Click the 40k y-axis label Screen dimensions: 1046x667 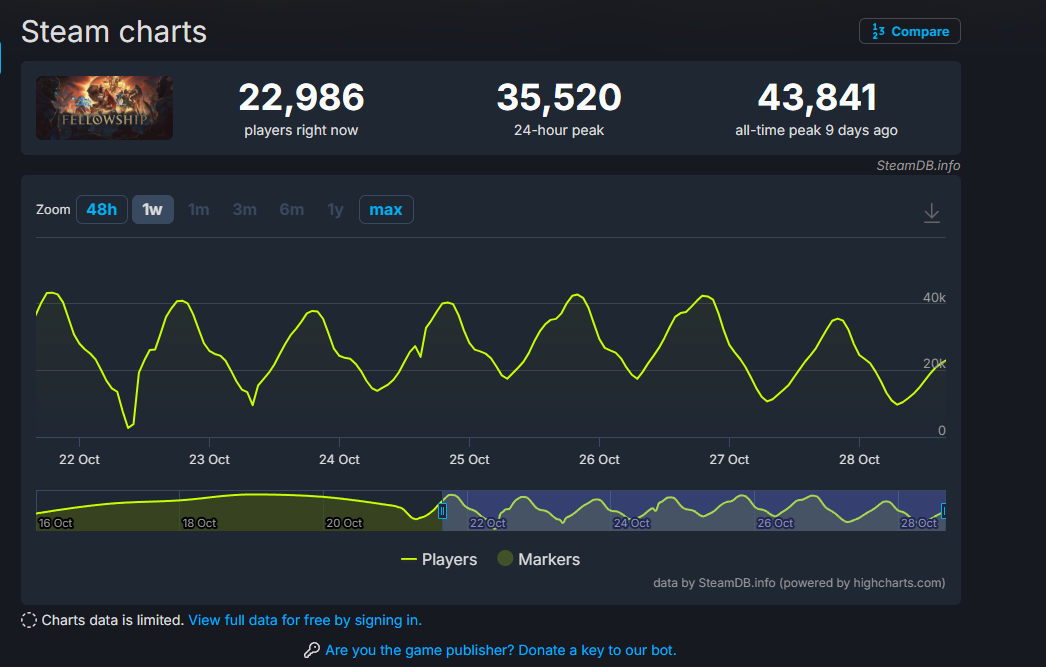[934, 297]
